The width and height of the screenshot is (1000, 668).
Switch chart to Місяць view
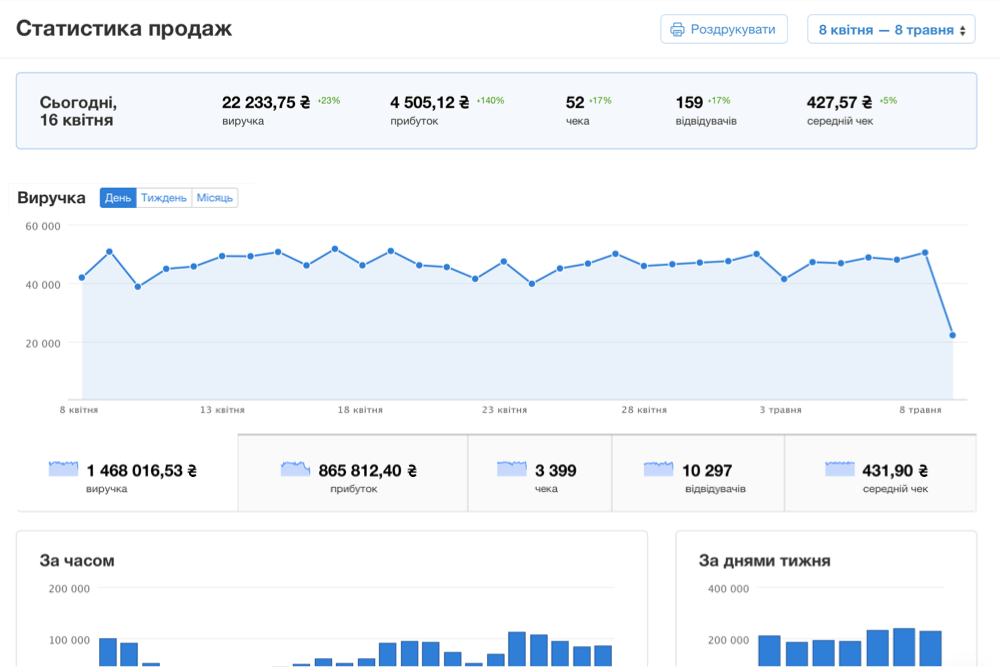[x=214, y=198]
